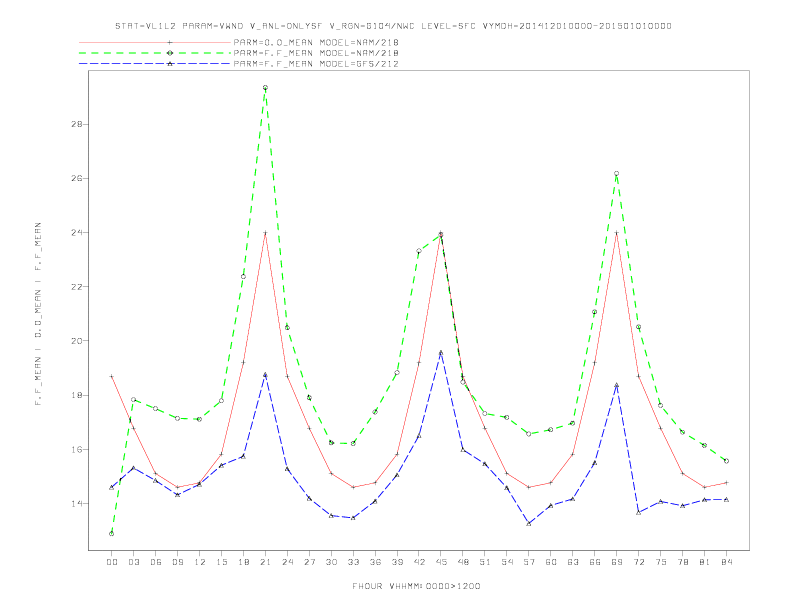Image resolution: width=792 pixels, height=612 pixels.
Task: Click x-axis tick label 51
Action: pos(485,562)
